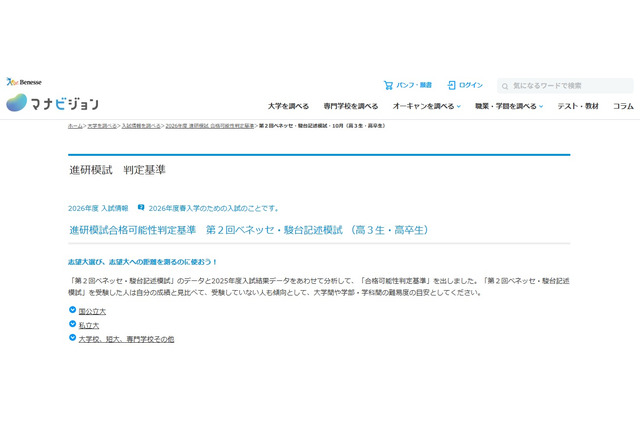Open the オーキャンを調べる menu item
The width and height of the screenshot is (640, 426).
[x=423, y=106]
